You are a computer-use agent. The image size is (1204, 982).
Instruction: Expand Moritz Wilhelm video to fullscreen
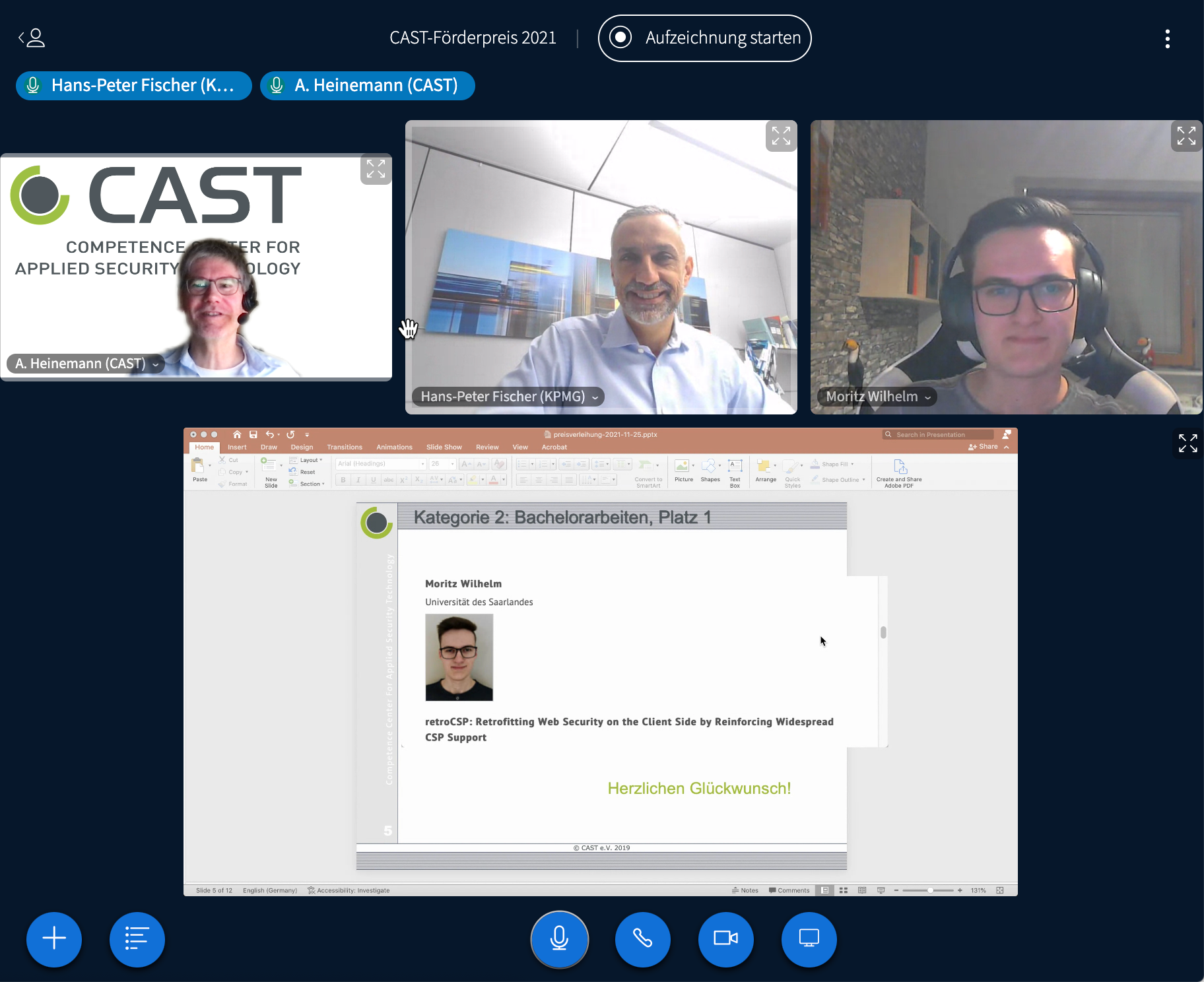point(1186,136)
